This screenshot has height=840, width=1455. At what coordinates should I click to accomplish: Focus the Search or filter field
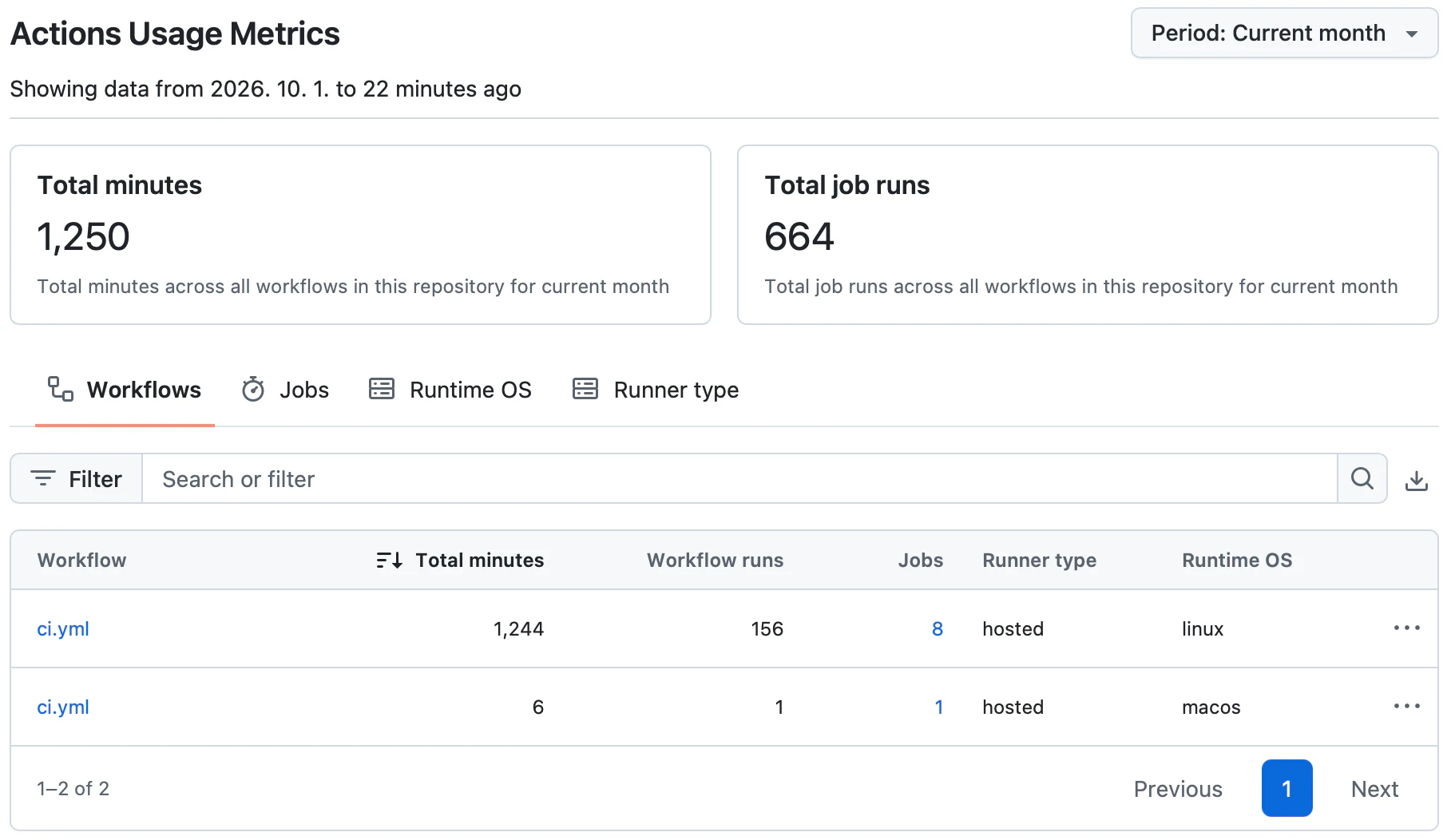point(739,479)
